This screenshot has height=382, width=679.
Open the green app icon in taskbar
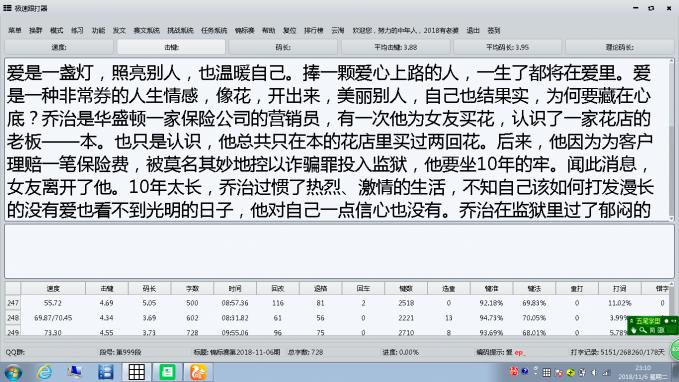coord(168,372)
